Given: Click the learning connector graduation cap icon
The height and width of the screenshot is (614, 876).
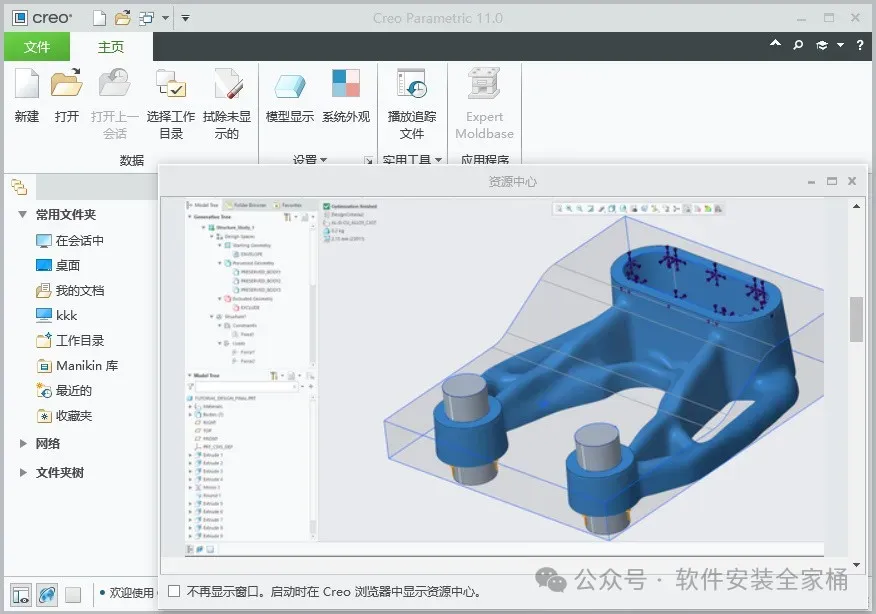Looking at the screenshot, I should pos(822,45).
